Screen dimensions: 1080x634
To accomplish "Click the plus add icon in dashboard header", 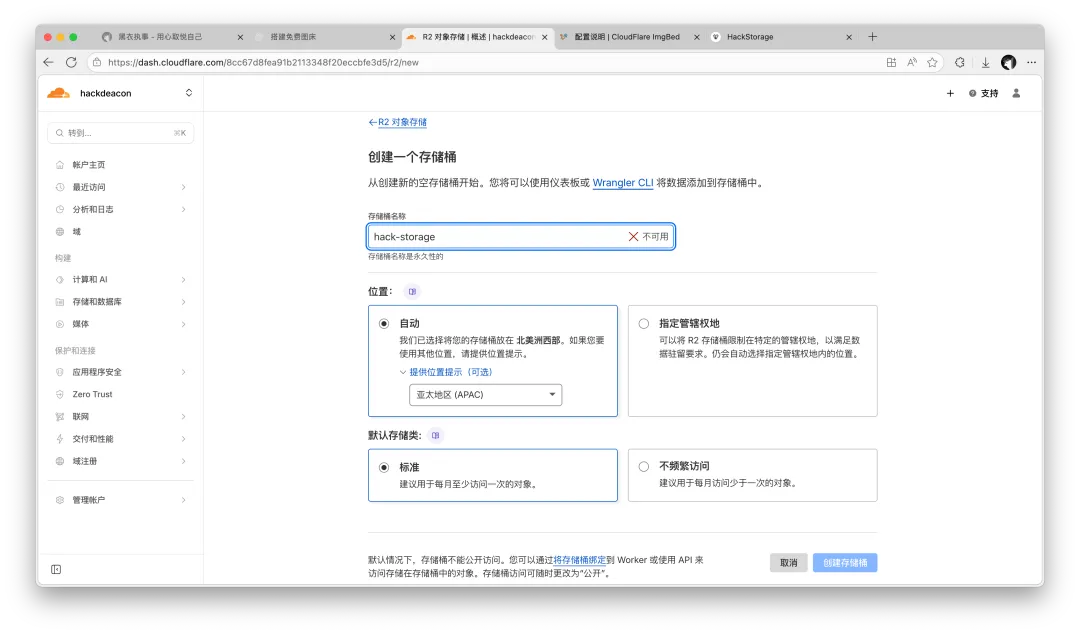I will tap(951, 93).
